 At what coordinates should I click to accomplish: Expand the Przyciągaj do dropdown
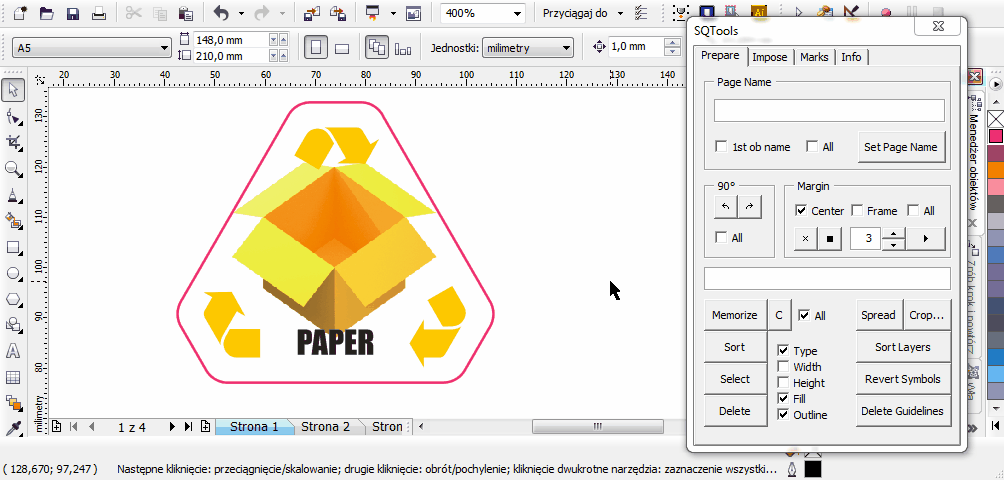pos(620,13)
